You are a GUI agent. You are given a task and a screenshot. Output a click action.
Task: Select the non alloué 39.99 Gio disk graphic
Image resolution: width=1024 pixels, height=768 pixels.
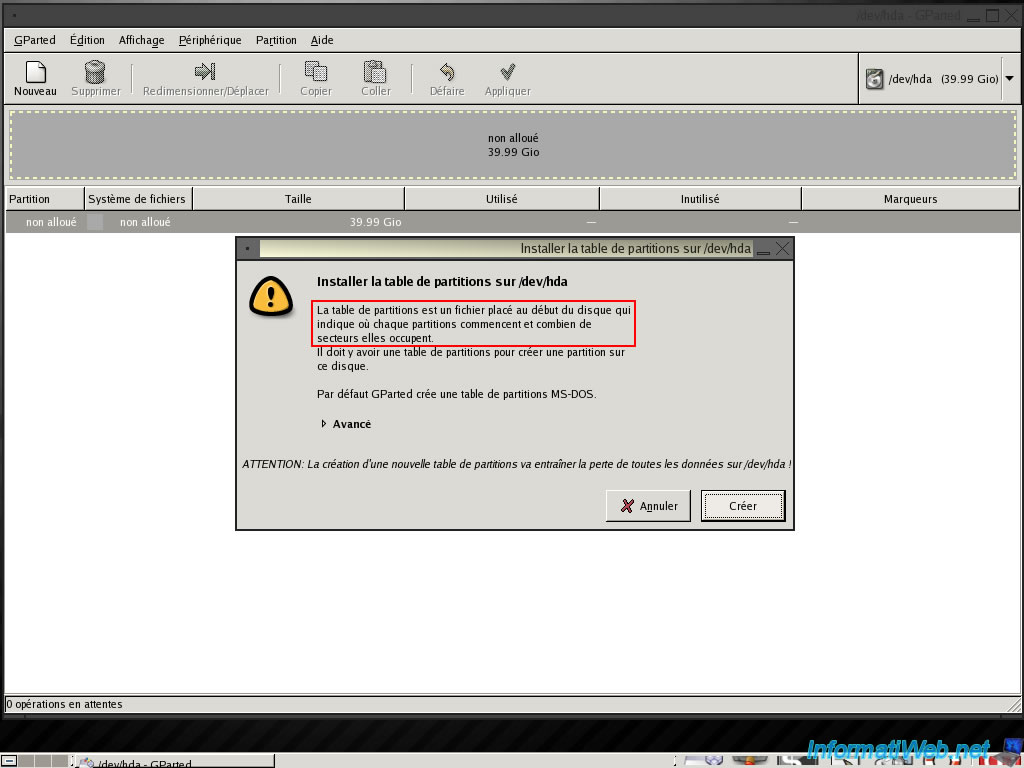tap(513, 145)
